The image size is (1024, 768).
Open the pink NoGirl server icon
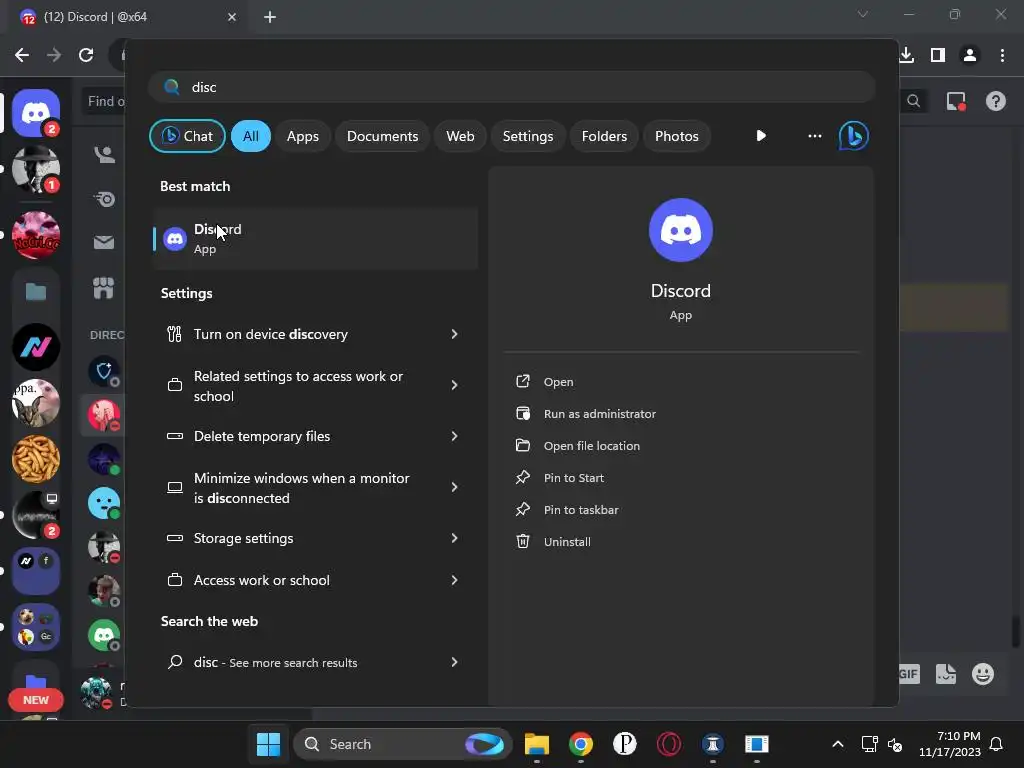point(36,234)
